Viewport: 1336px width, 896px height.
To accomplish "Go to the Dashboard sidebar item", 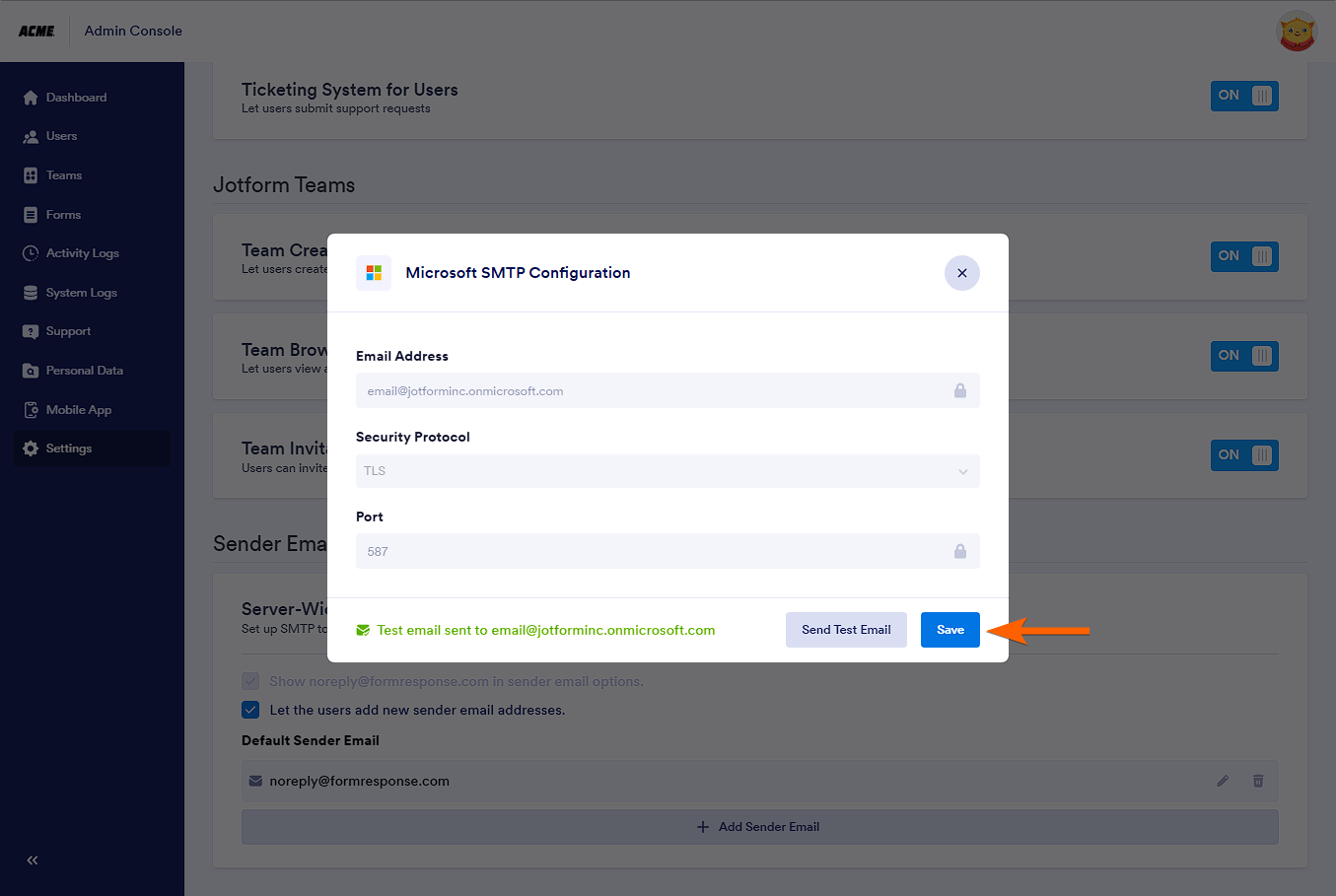I will tap(76, 98).
